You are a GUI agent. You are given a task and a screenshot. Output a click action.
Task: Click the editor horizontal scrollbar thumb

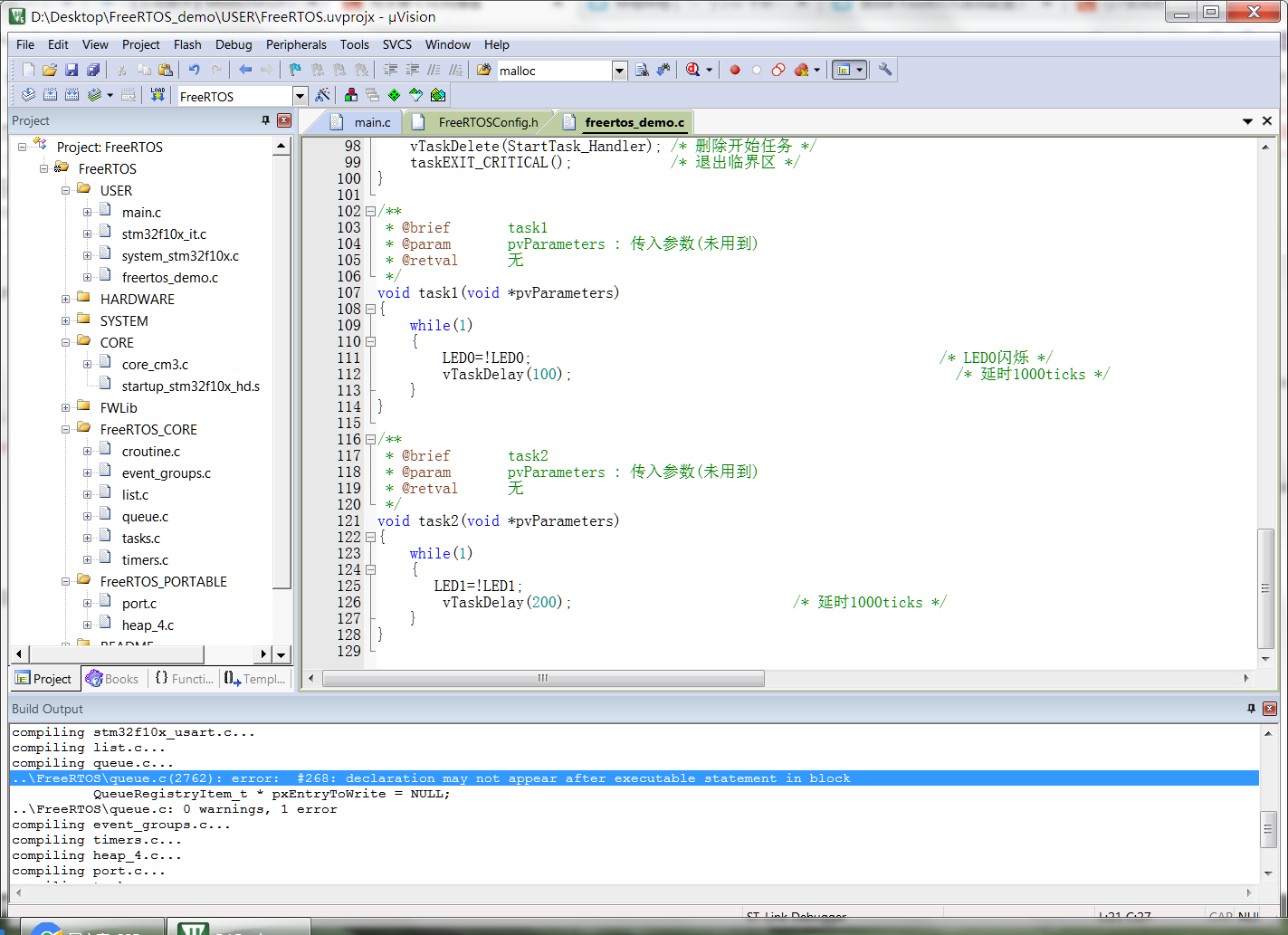(544, 678)
